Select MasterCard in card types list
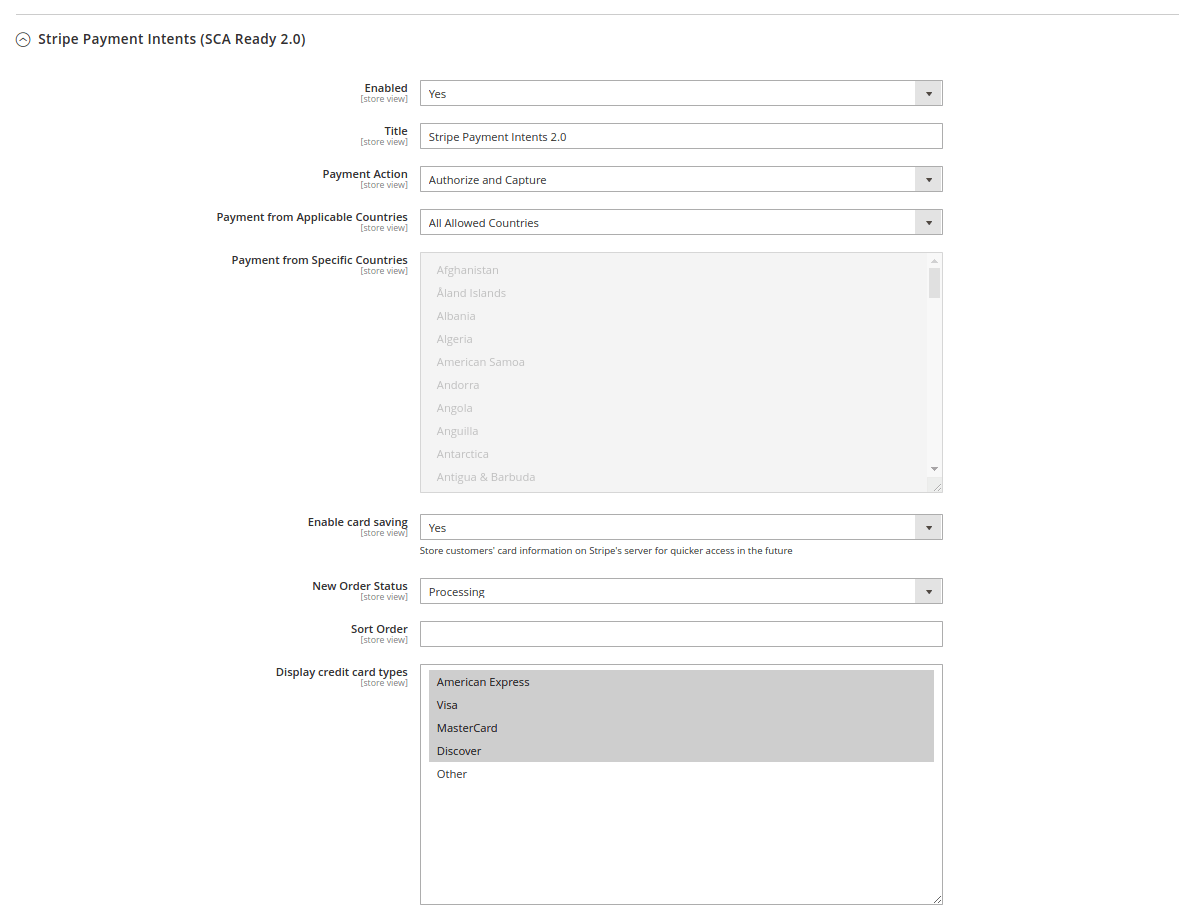This screenshot has width=1179, height=909. coord(467,728)
